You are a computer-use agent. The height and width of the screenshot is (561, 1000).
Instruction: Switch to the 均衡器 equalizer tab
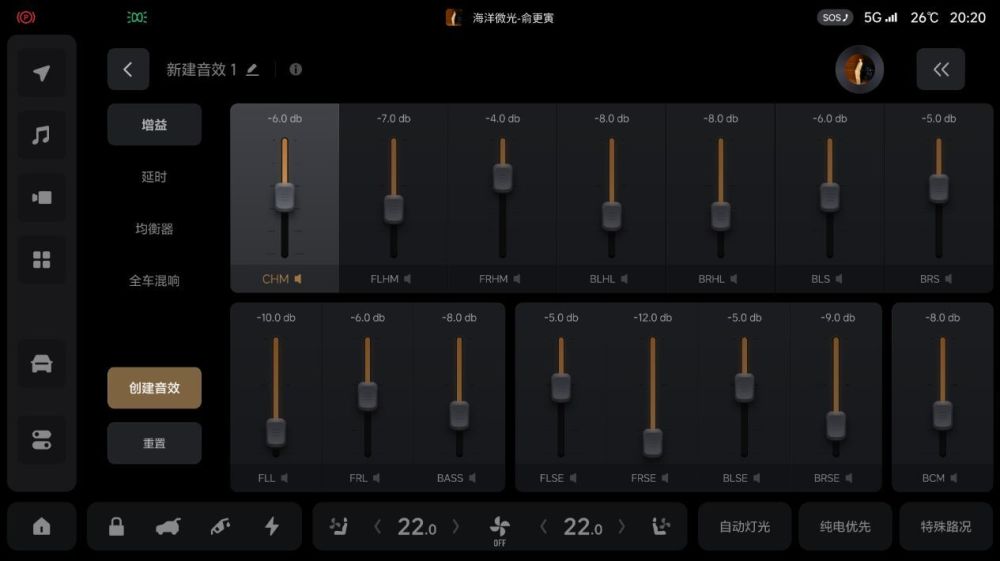pos(154,229)
